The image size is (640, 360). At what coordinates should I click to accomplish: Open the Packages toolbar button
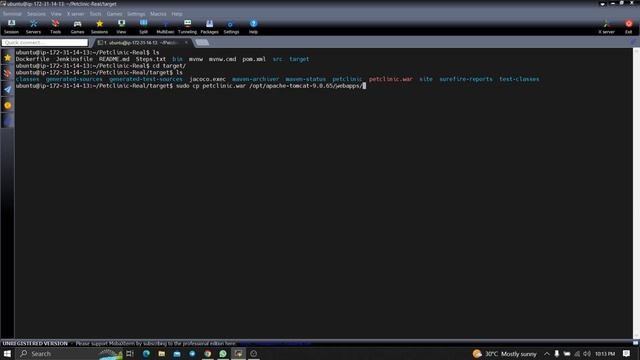coord(209,27)
